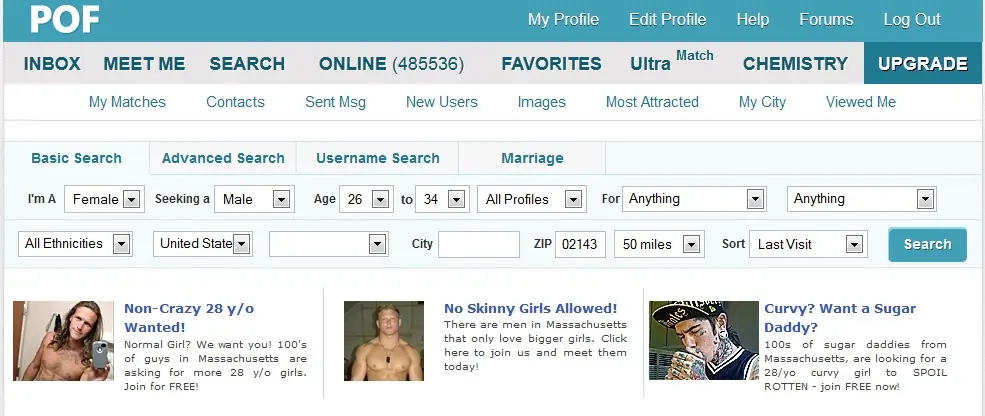Click Log Out
Image resolution: width=985 pixels, height=416 pixels.
(912, 19)
